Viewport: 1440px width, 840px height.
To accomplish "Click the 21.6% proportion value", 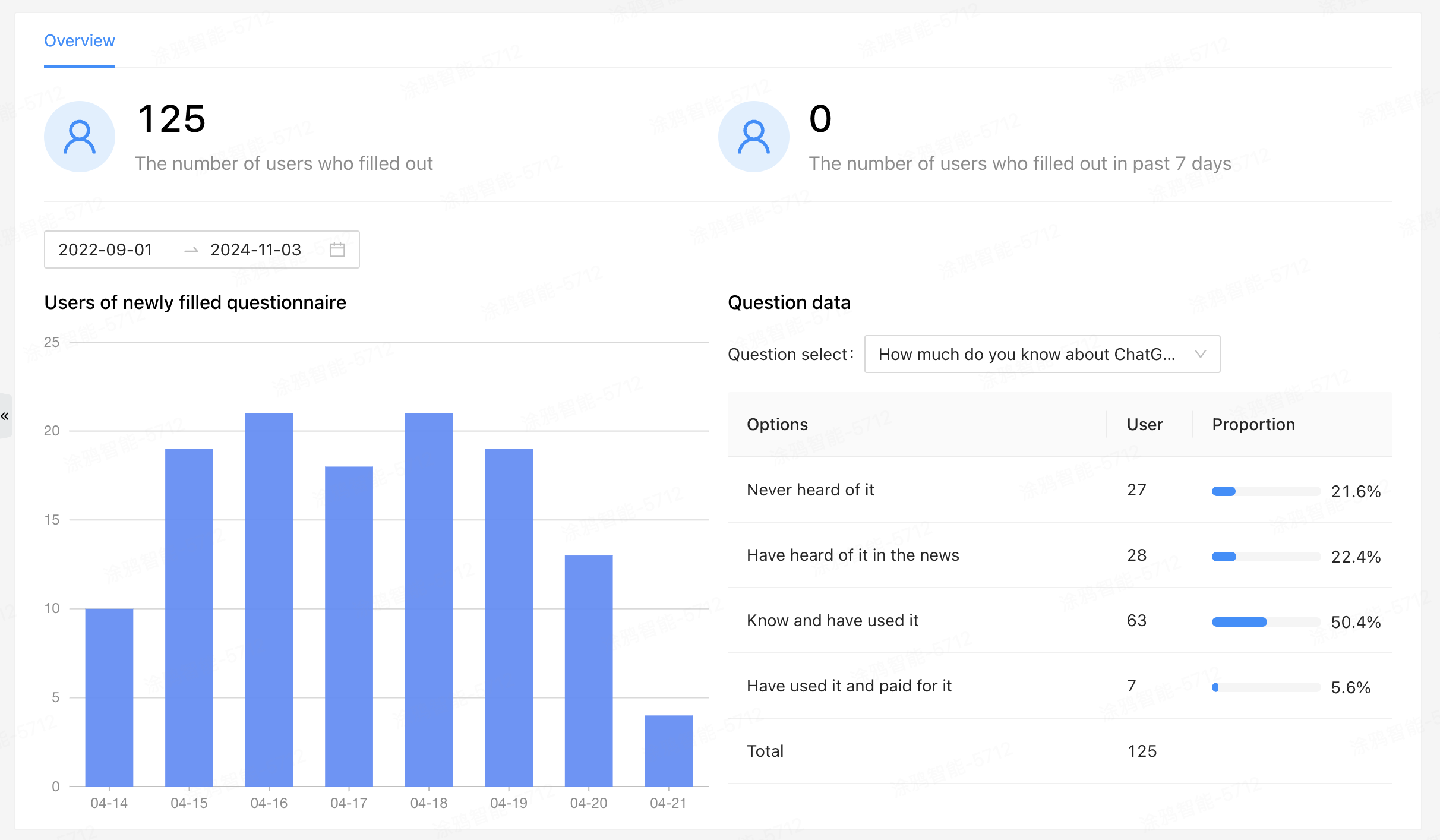I will (1356, 491).
